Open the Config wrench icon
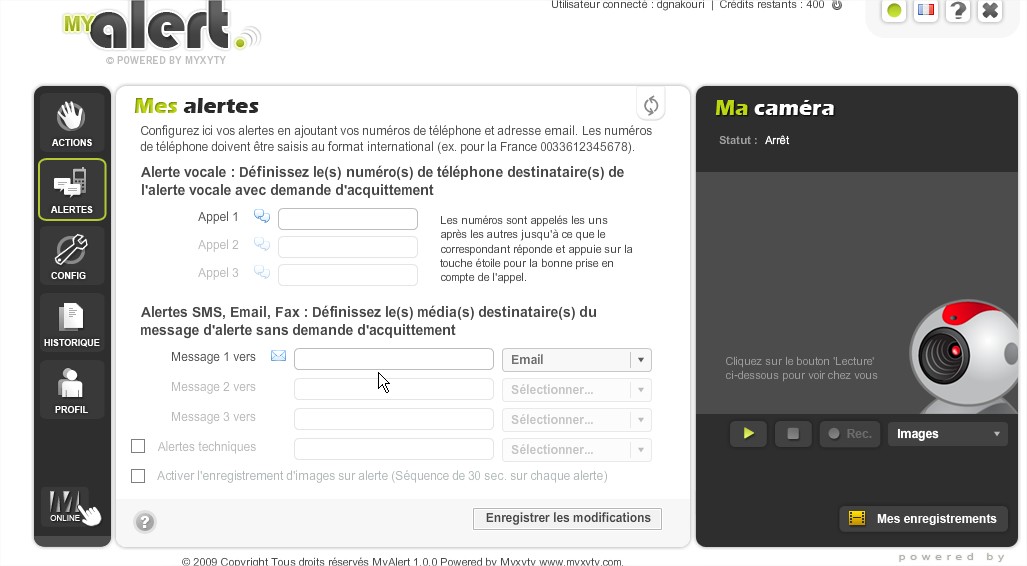This screenshot has height=566, width=1027. click(x=71, y=256)
